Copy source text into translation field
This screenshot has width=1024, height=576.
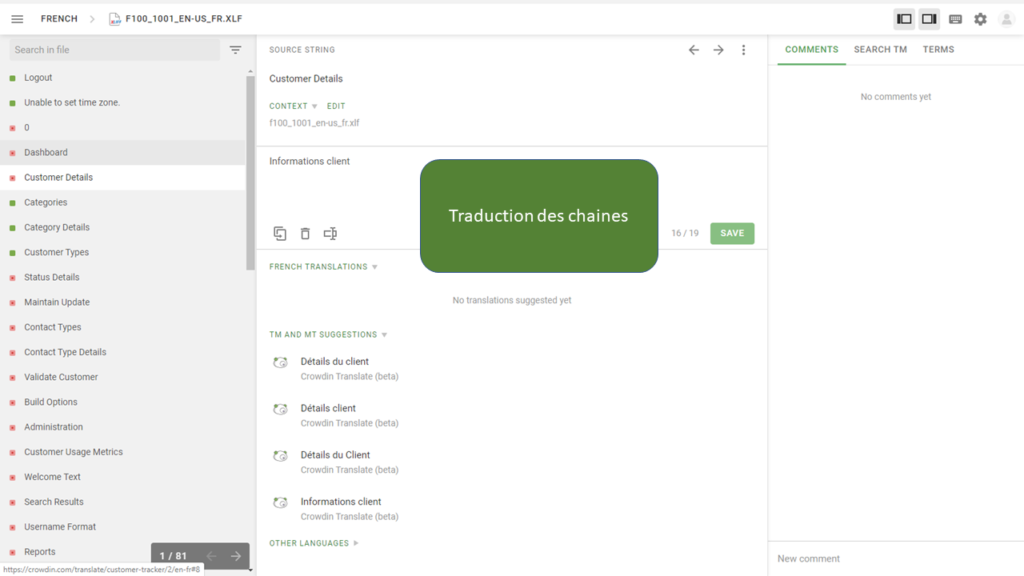(x=280, y=233)
